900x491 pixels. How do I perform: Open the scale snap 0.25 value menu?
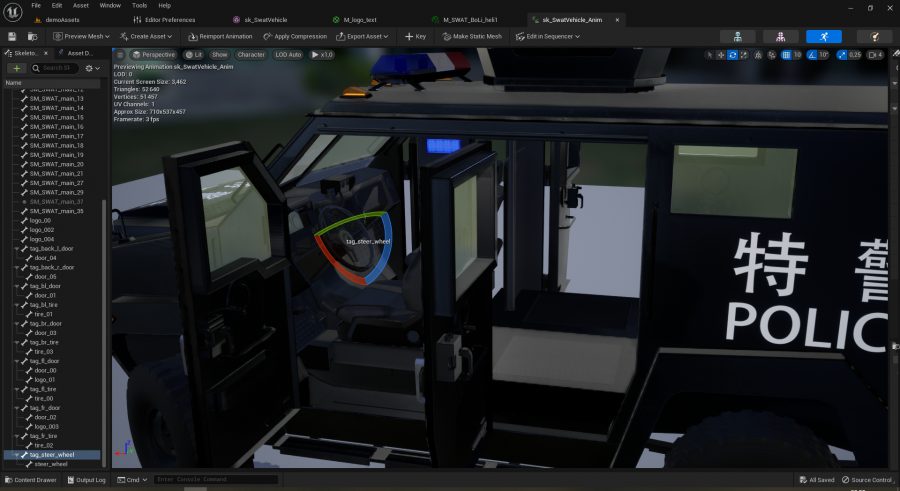pyautogui.click(x=855, y=55)
